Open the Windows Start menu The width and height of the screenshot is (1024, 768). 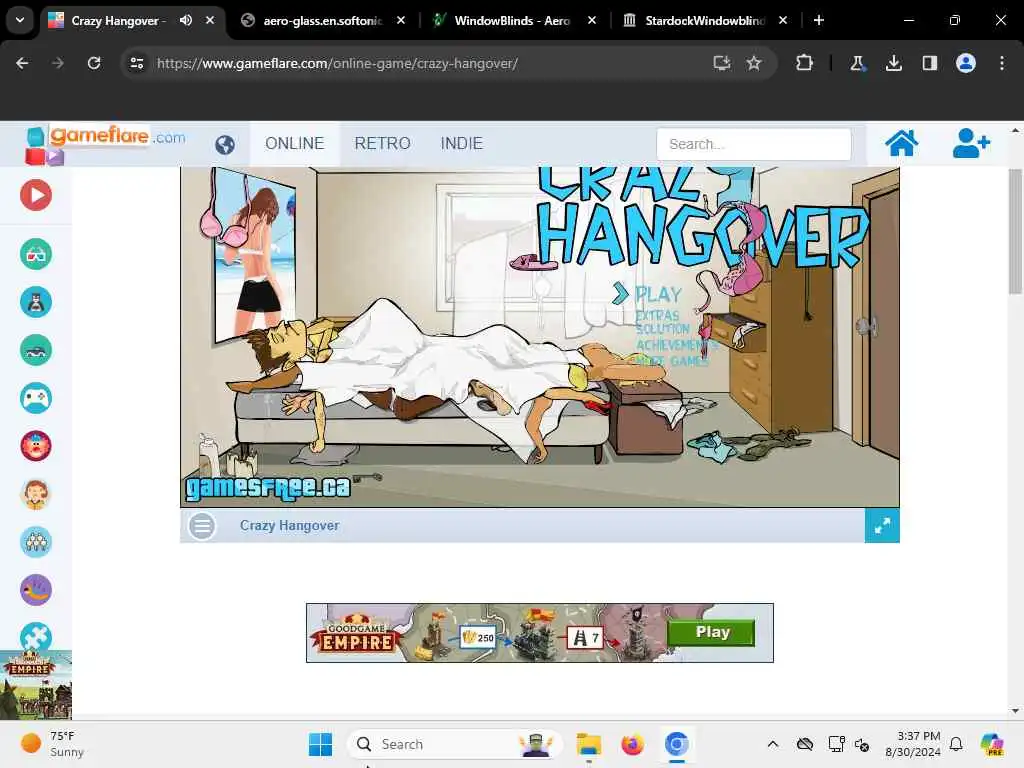point(320,744)
